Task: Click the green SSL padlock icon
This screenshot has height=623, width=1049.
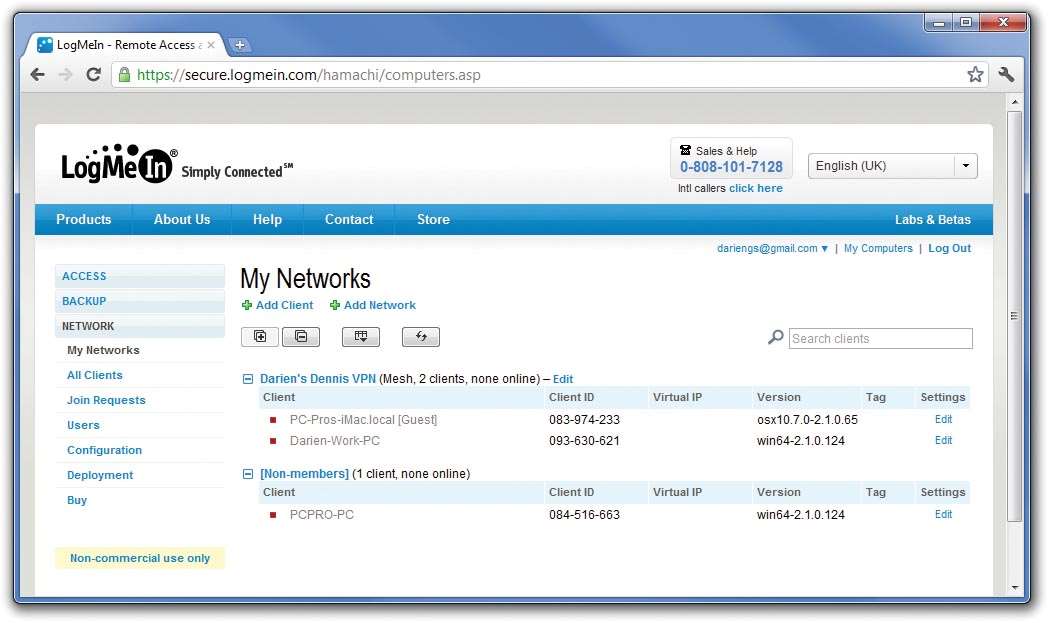Action: click(124, 74)
